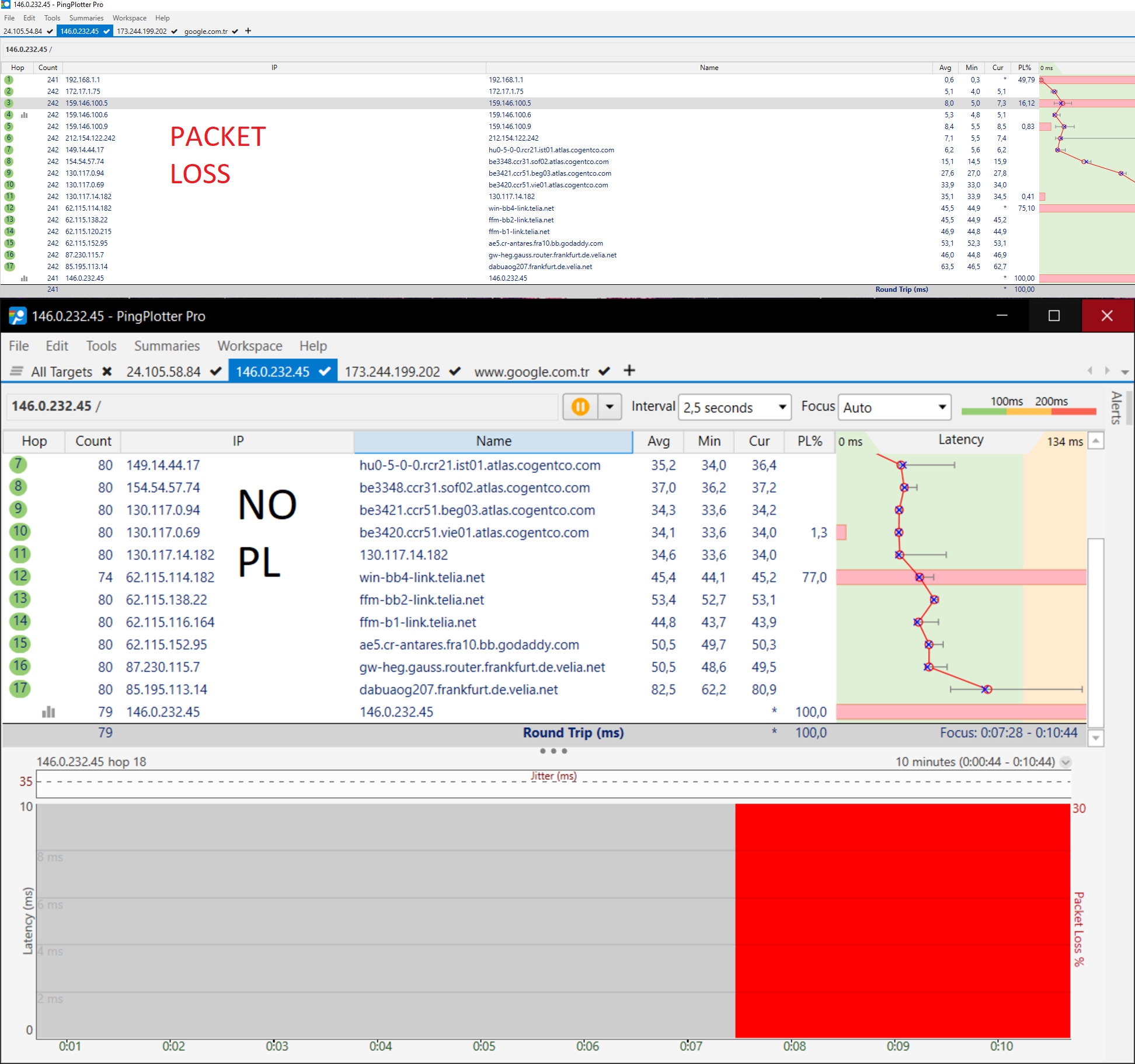Toggle the graph icon on the 146.0.232.45 row in the top window
The height and width of the screenshot is (1064, 1135).
(24, 278)
